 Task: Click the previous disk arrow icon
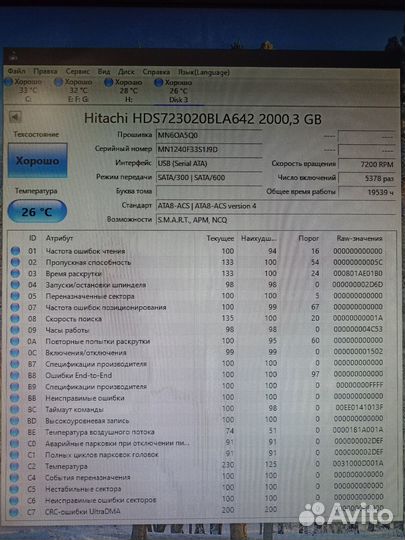[15, 117]
